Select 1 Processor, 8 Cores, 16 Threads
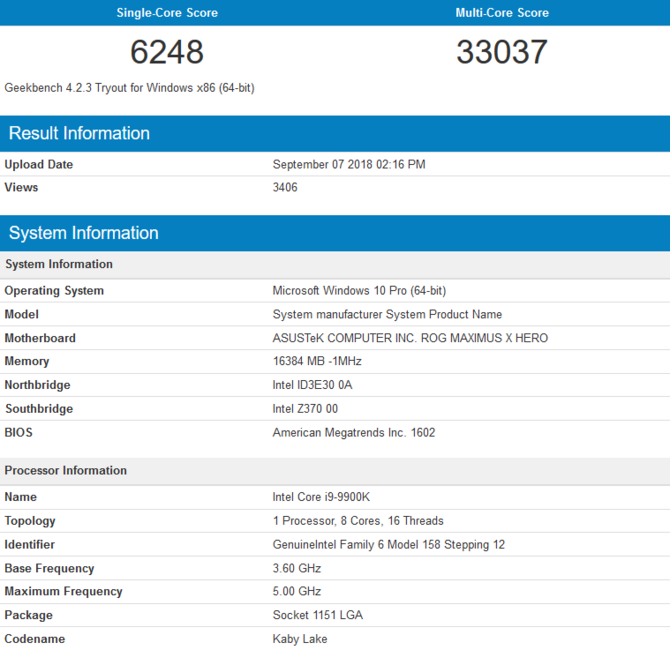Image resolution: width=670 pixels, height=650 pixels. [358, 521]
